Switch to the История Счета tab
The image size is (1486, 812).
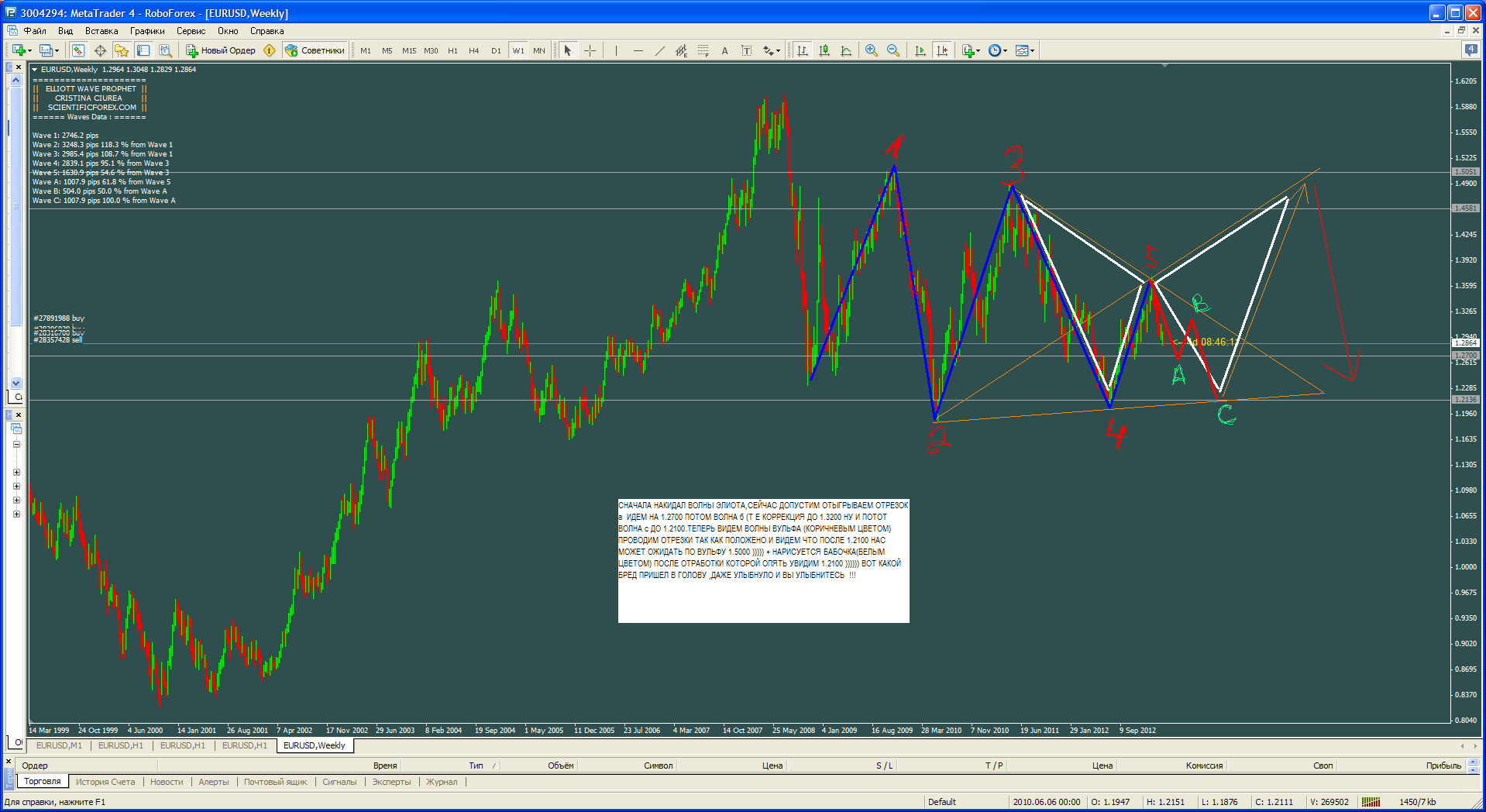pyautogui.click(x=105, y=782)
